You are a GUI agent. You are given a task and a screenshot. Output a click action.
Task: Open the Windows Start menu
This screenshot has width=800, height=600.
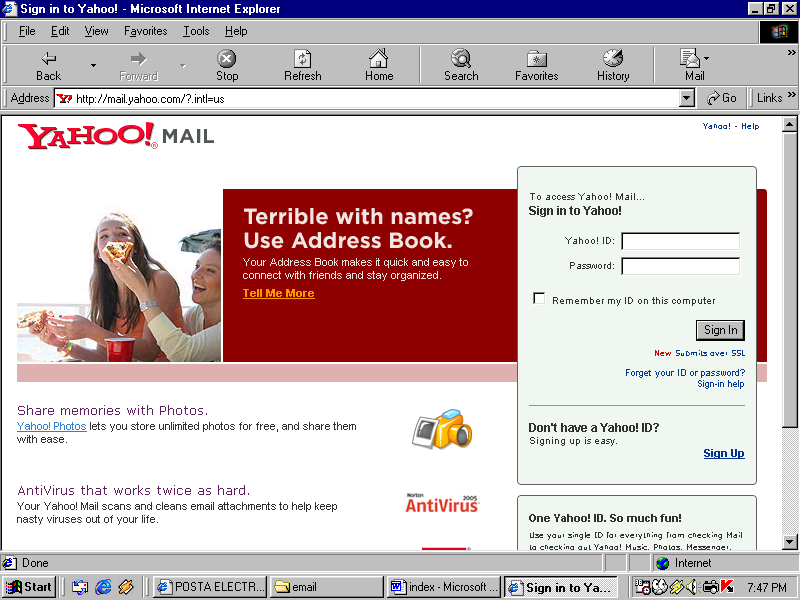click(x=29, y=587)
